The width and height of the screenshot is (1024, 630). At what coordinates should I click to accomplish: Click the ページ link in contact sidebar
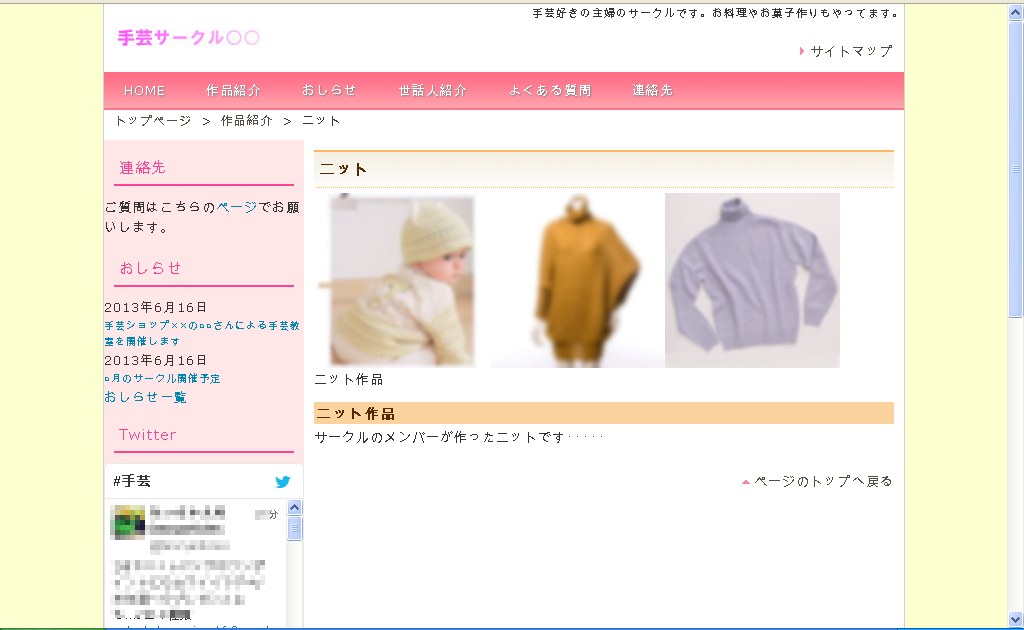(237, 208)
